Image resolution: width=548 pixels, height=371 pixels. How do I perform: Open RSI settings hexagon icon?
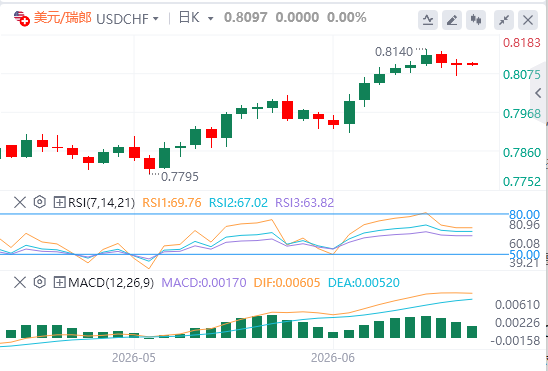coord(40,202)
